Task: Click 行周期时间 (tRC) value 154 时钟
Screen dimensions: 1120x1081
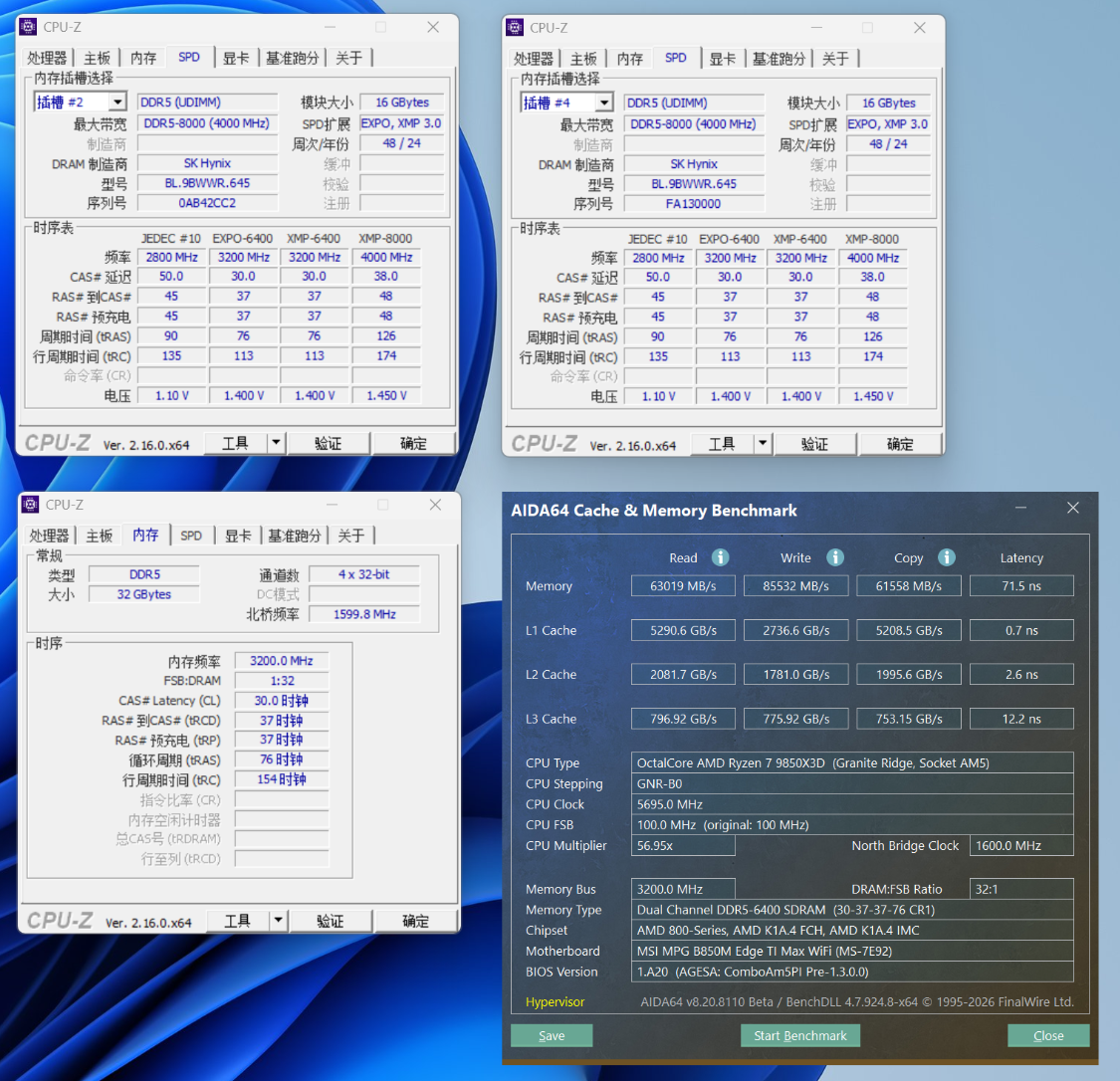Action: 282,779
